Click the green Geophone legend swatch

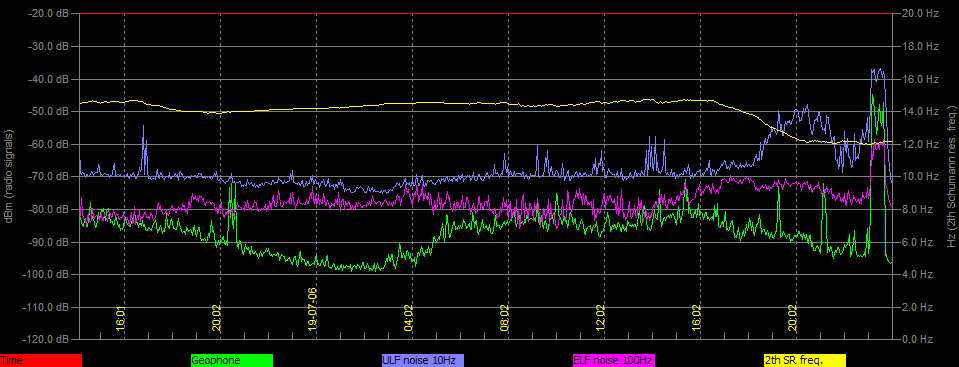click(x=232, y=361)
